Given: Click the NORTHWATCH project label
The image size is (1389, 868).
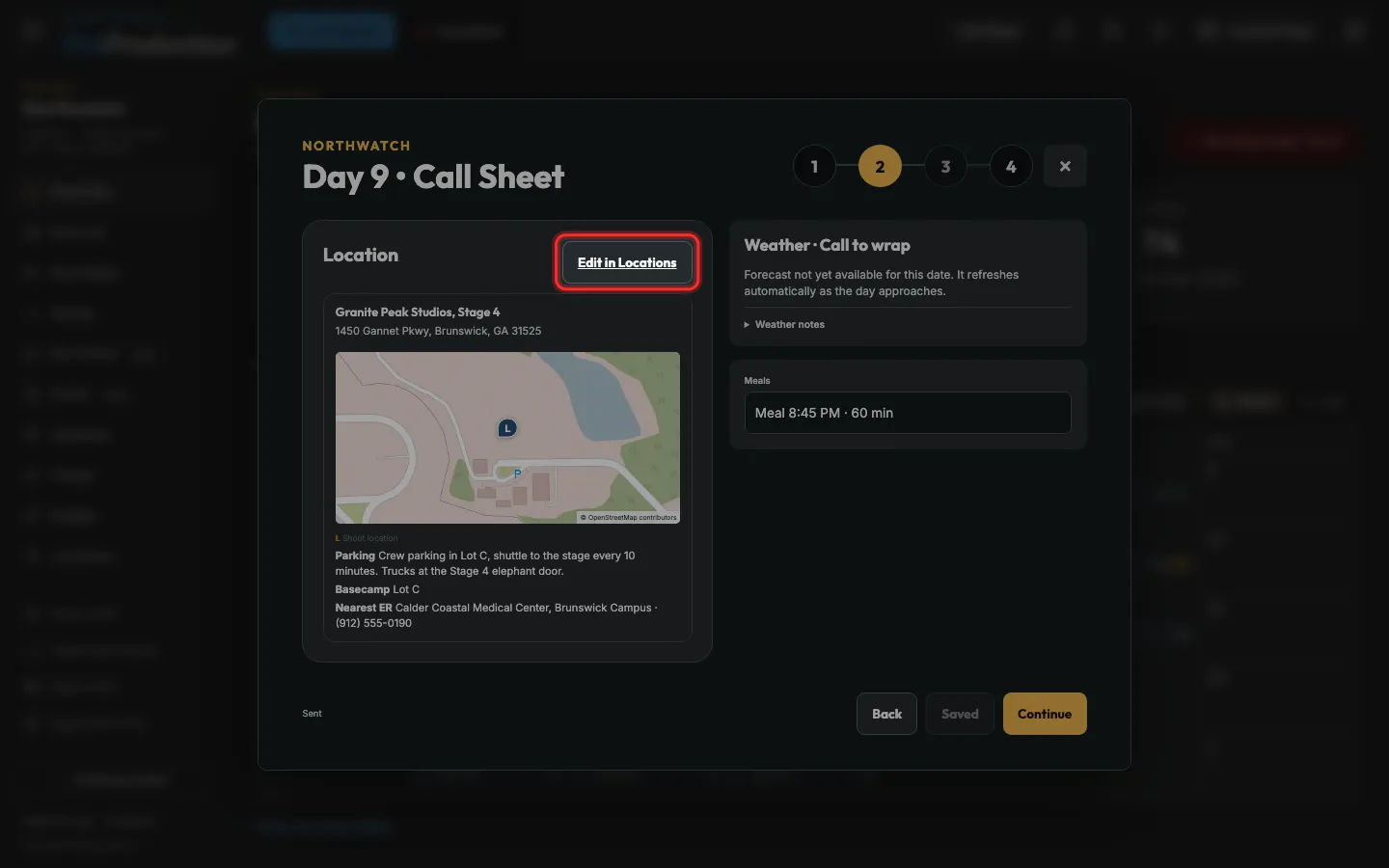Looking at the screenshot, I should point(356,146).
